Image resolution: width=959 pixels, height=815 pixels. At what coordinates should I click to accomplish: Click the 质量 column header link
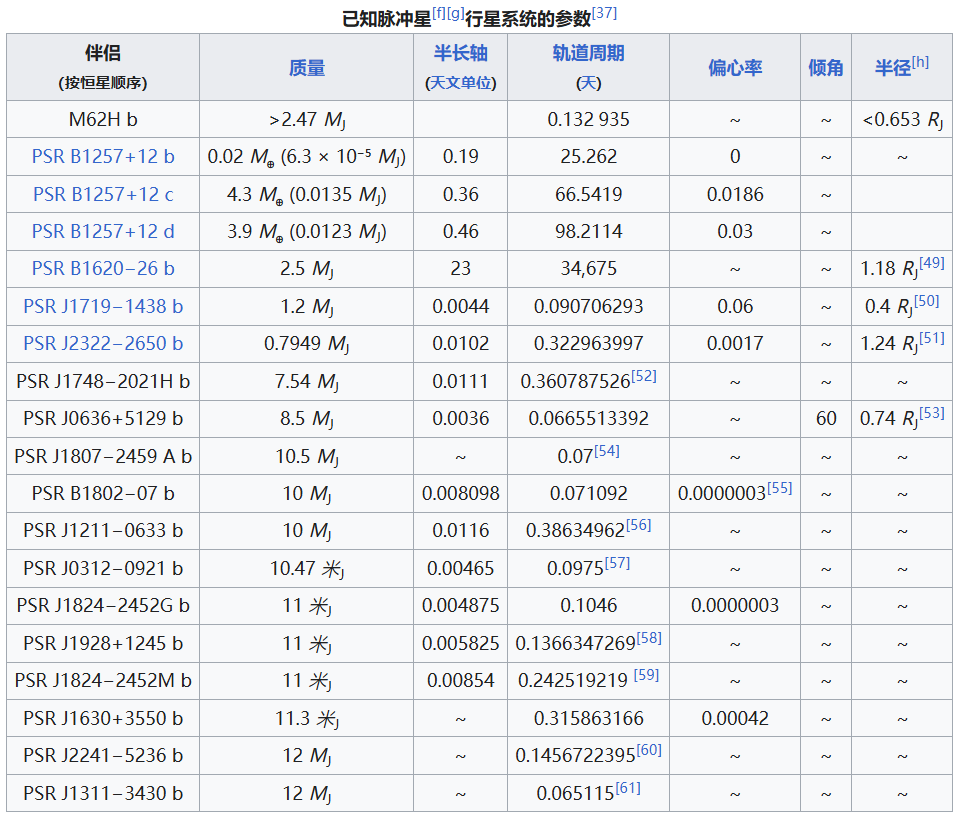coord(306,67)
